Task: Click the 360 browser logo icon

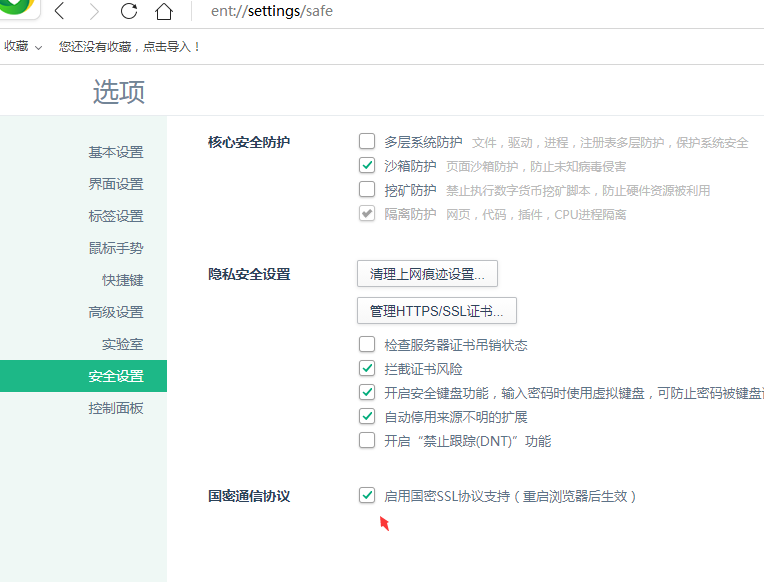Action: point(20,8)
